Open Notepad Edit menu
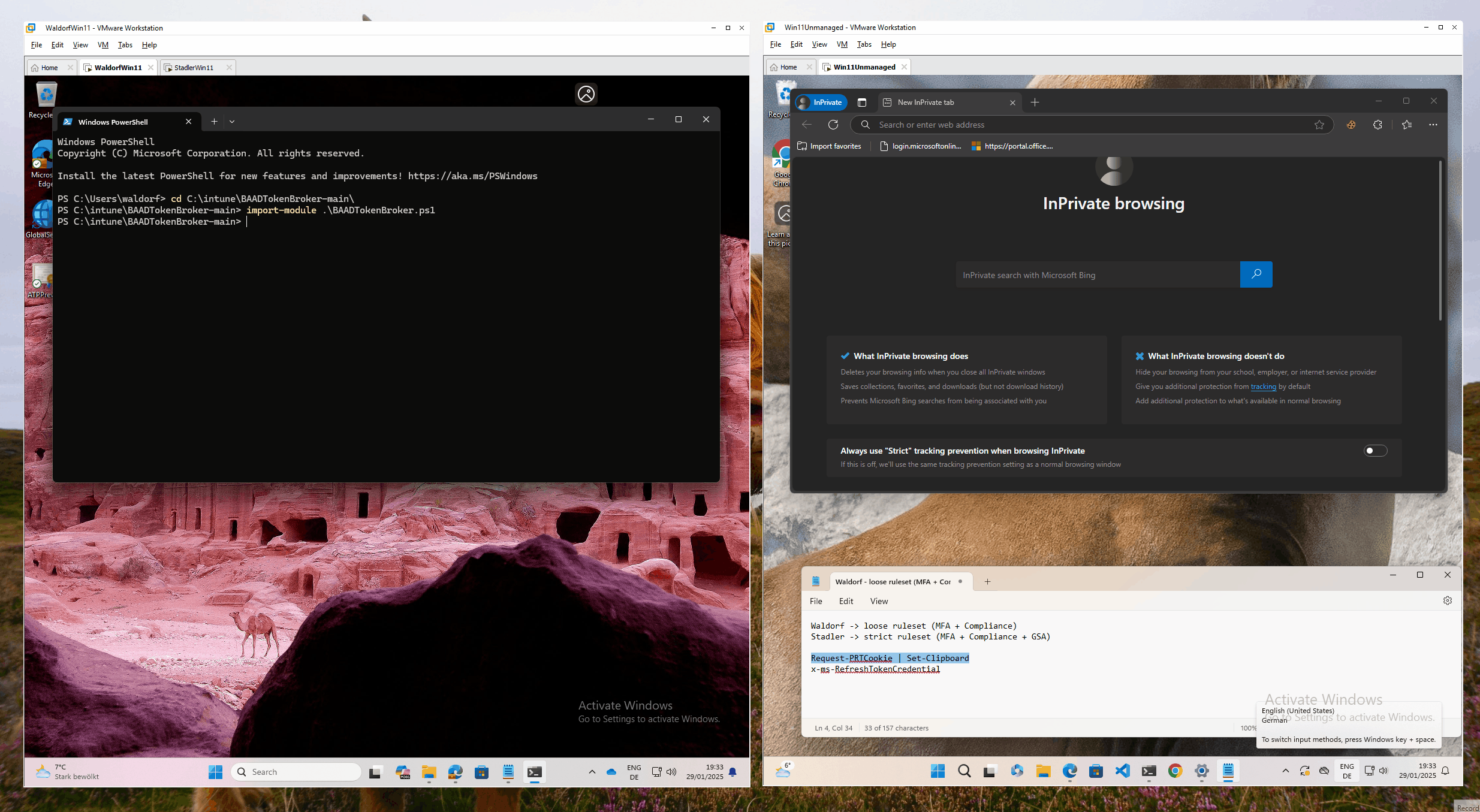The width and height of the screenshot is (1480, 812). (x=846, y=601)
